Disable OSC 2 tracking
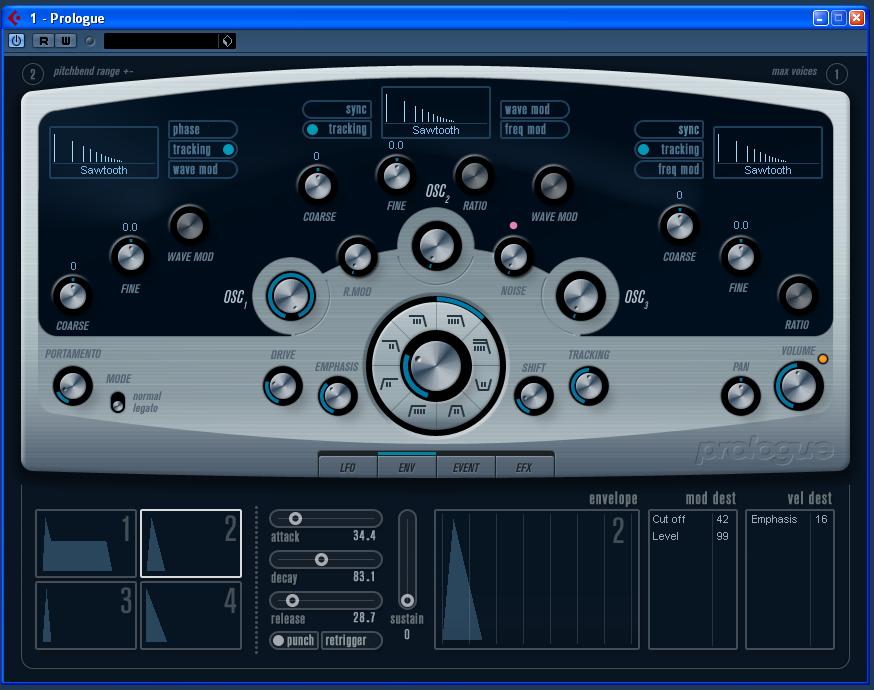The width and height of the screenshot is (874, 690). click(337, 129)
